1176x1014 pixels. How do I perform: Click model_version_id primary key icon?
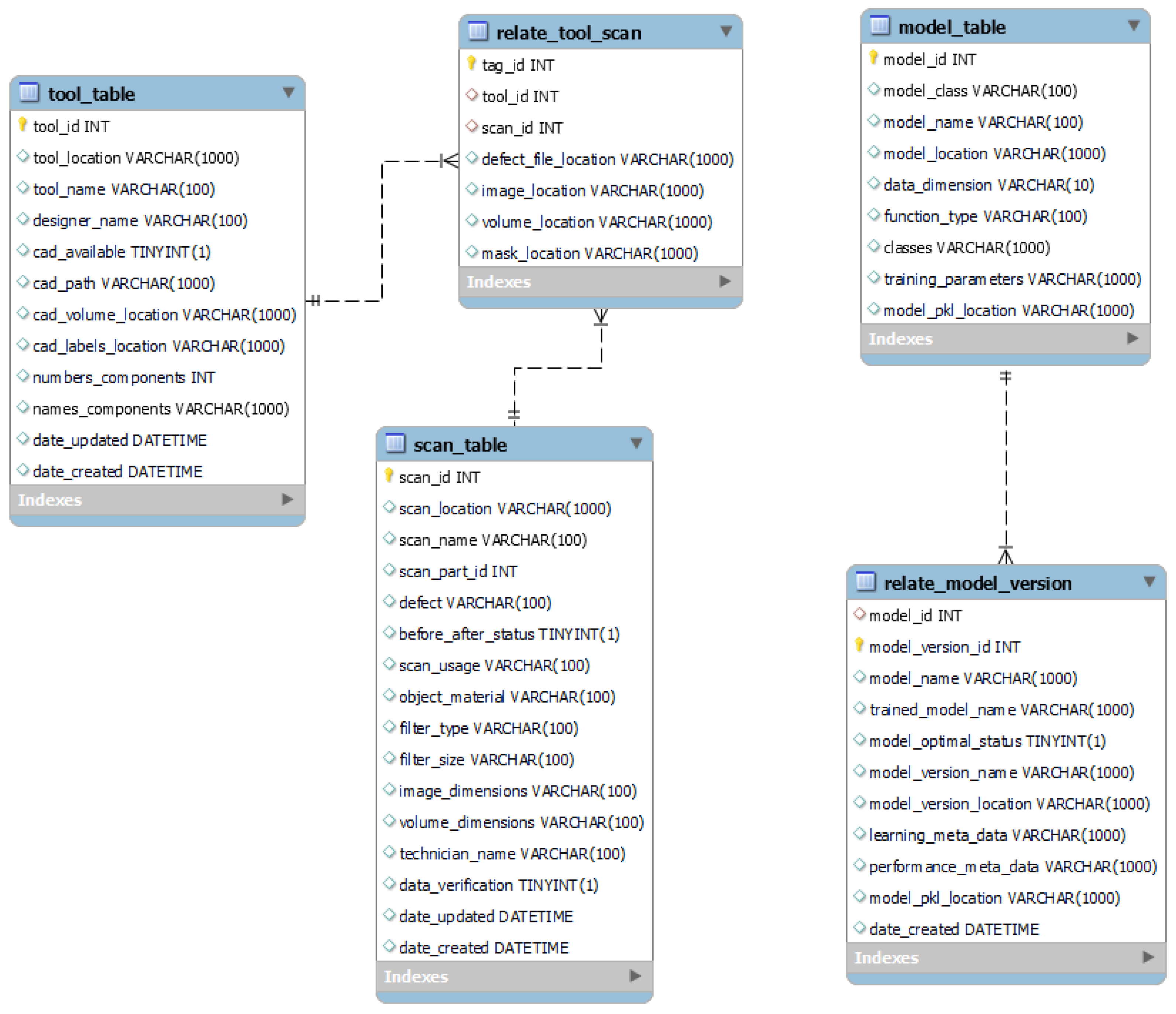point(859,645)
